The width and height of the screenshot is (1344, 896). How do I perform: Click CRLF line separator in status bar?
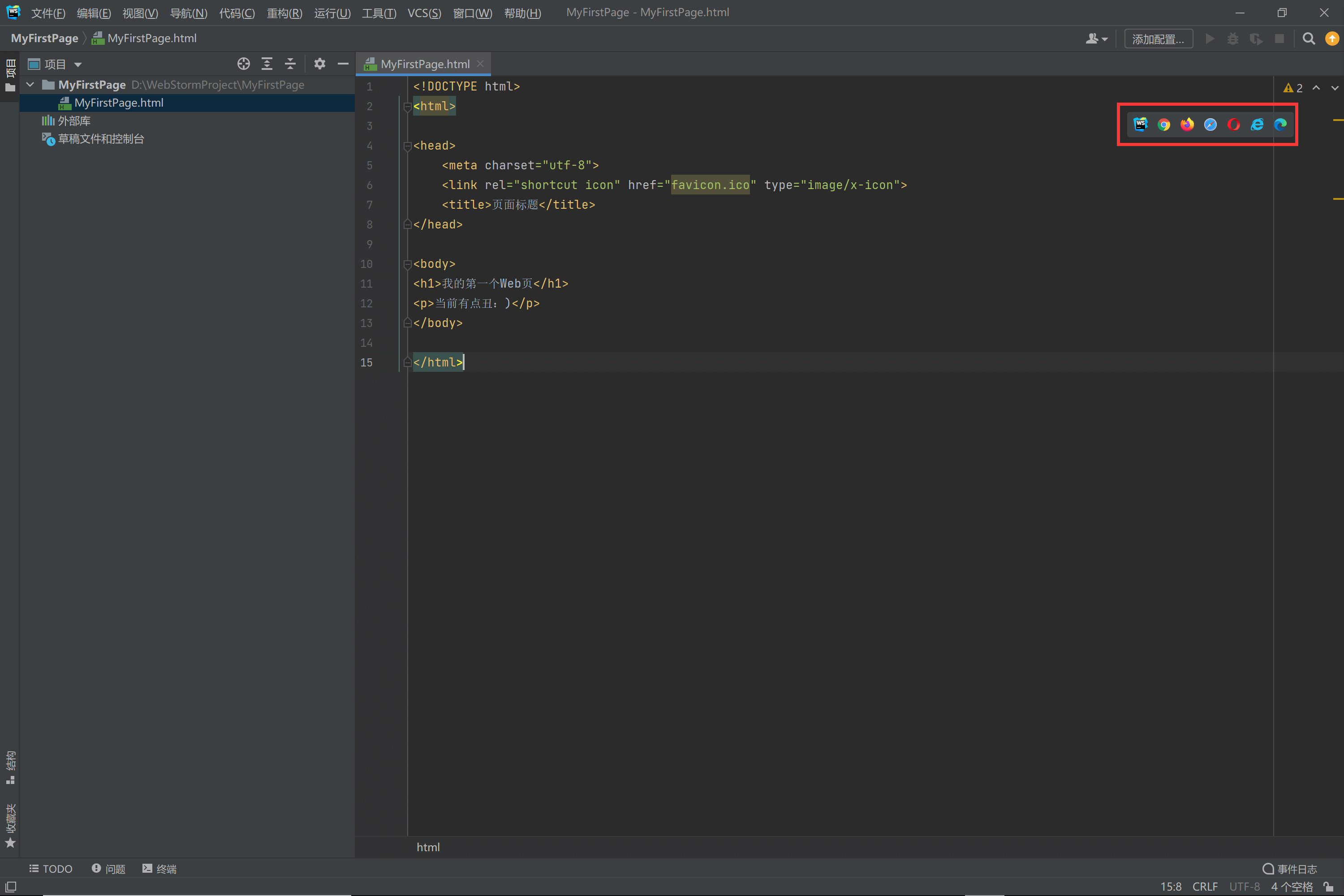1205,886
